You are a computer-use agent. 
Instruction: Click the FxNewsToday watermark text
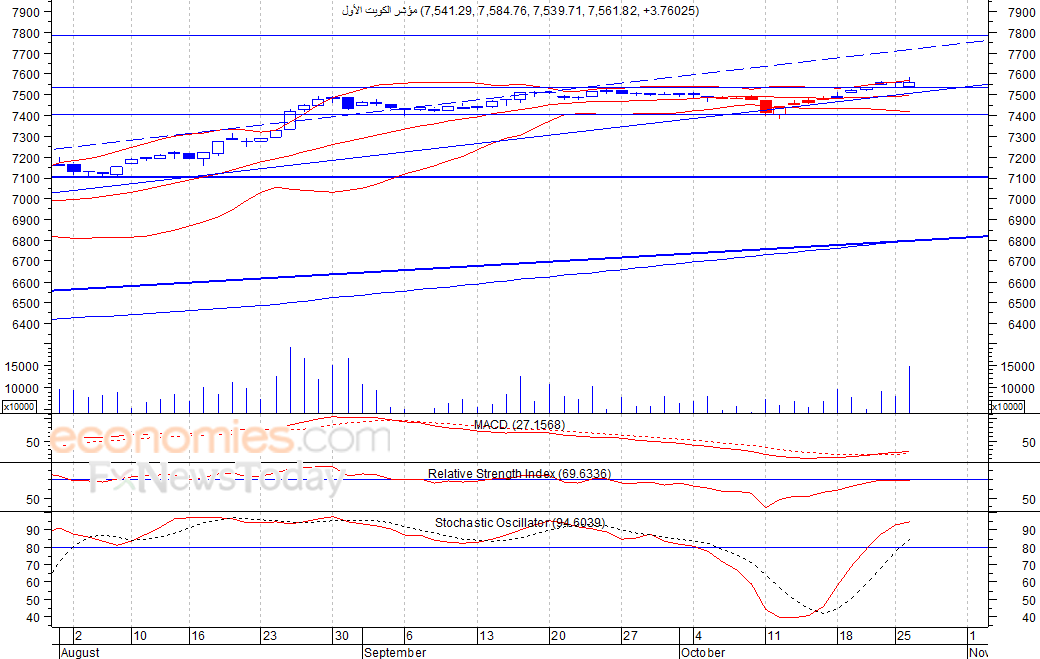click(217, 478)
